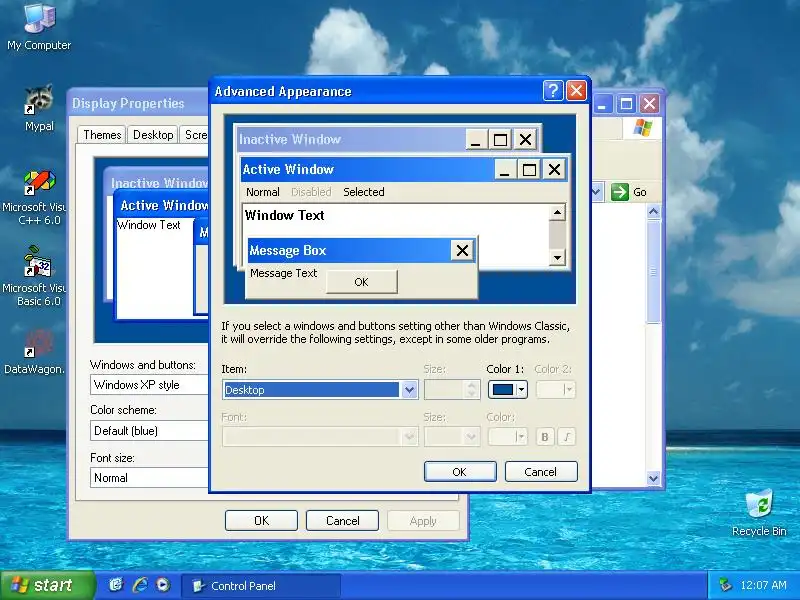The image size is (800, 600).
Task: Click Control Panel scrollbar up arrow
Action: click(x=654, y=211)
